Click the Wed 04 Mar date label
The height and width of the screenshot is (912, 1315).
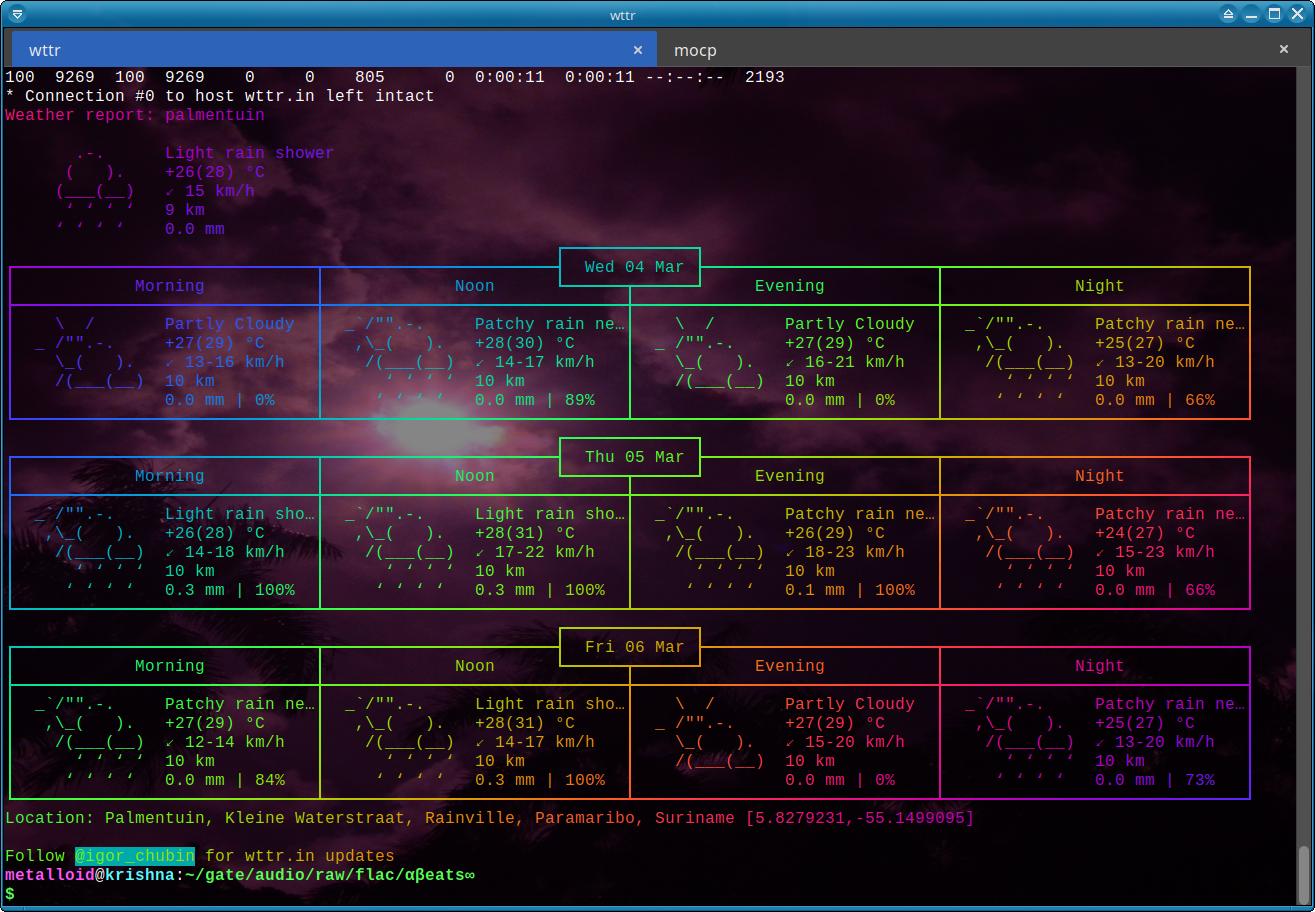coord(634,267)
